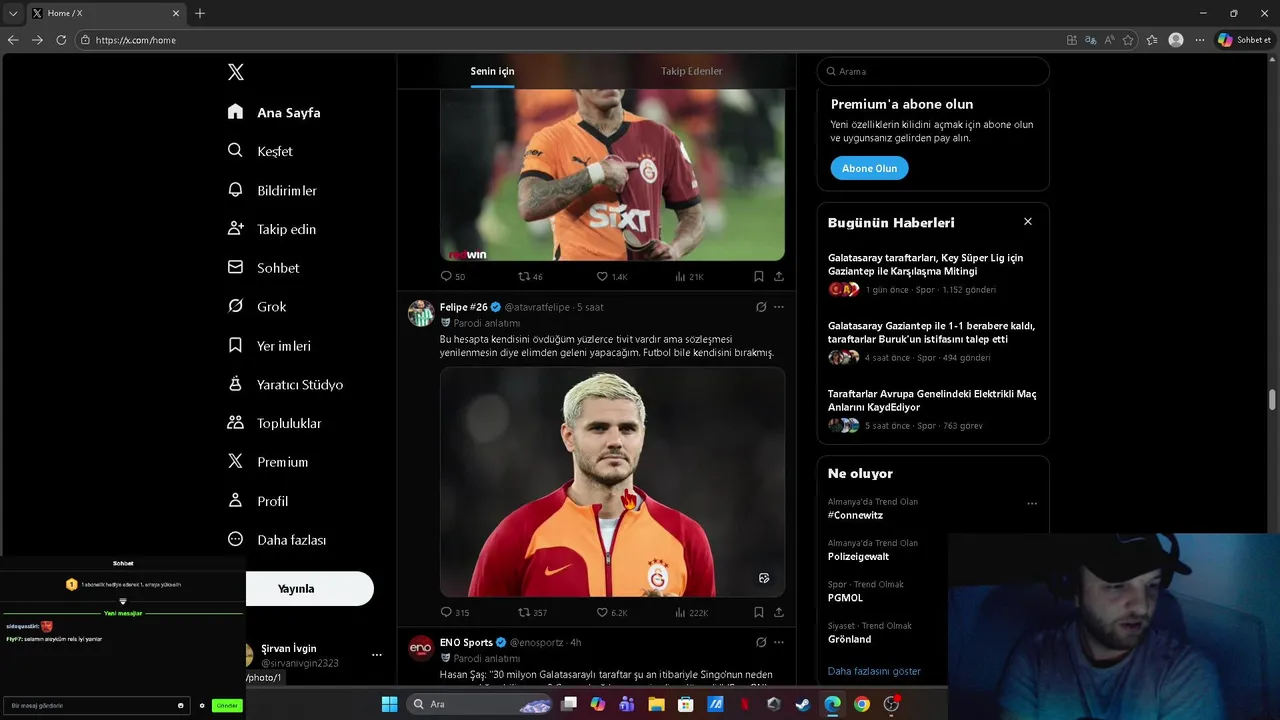Click the X logo above the sidebar
Screen dimensions: 1280x720
pos(236,72)
